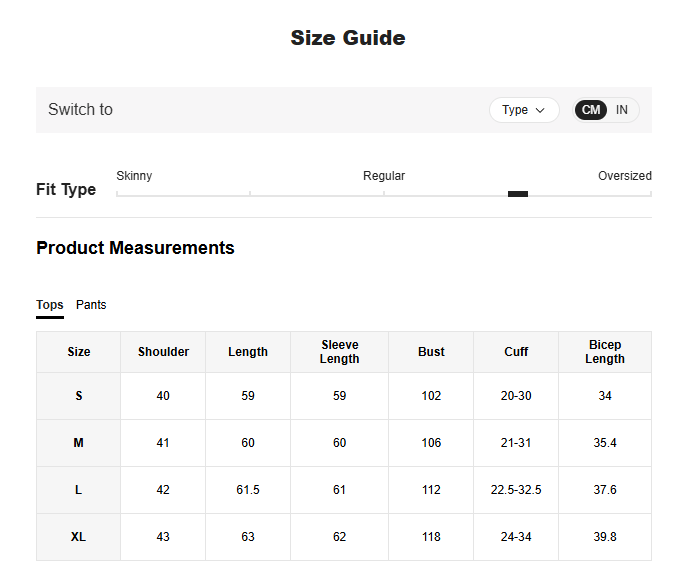Image resolution: width=681 pixels, height=576 pixels.
Task: Click the Regular fit label
Action: click(x=384, y=176)
